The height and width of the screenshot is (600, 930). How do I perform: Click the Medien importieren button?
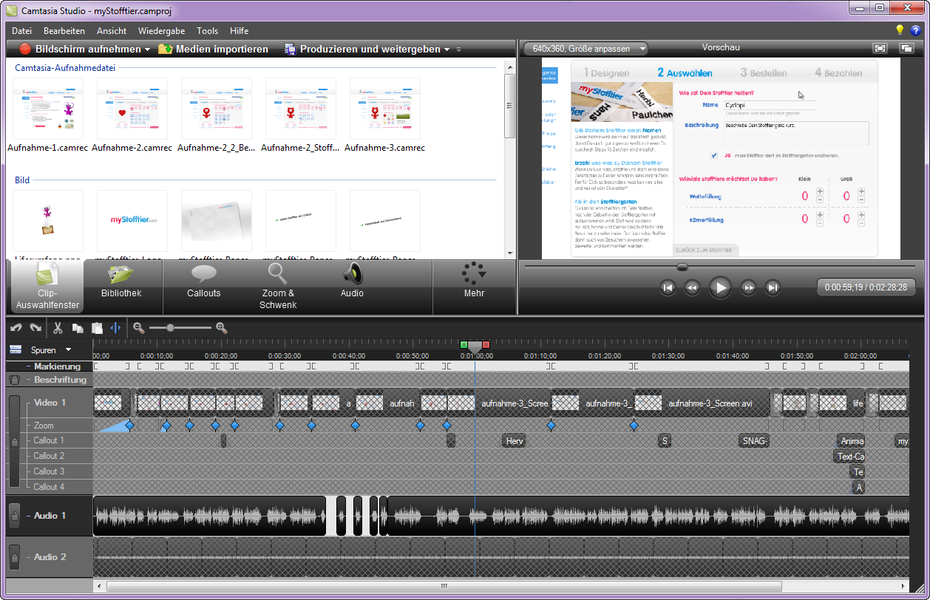(x=214, y=49)
